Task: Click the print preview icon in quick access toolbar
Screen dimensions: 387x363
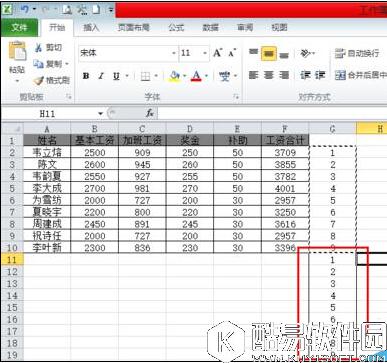Action: click(x=67, y=10)
